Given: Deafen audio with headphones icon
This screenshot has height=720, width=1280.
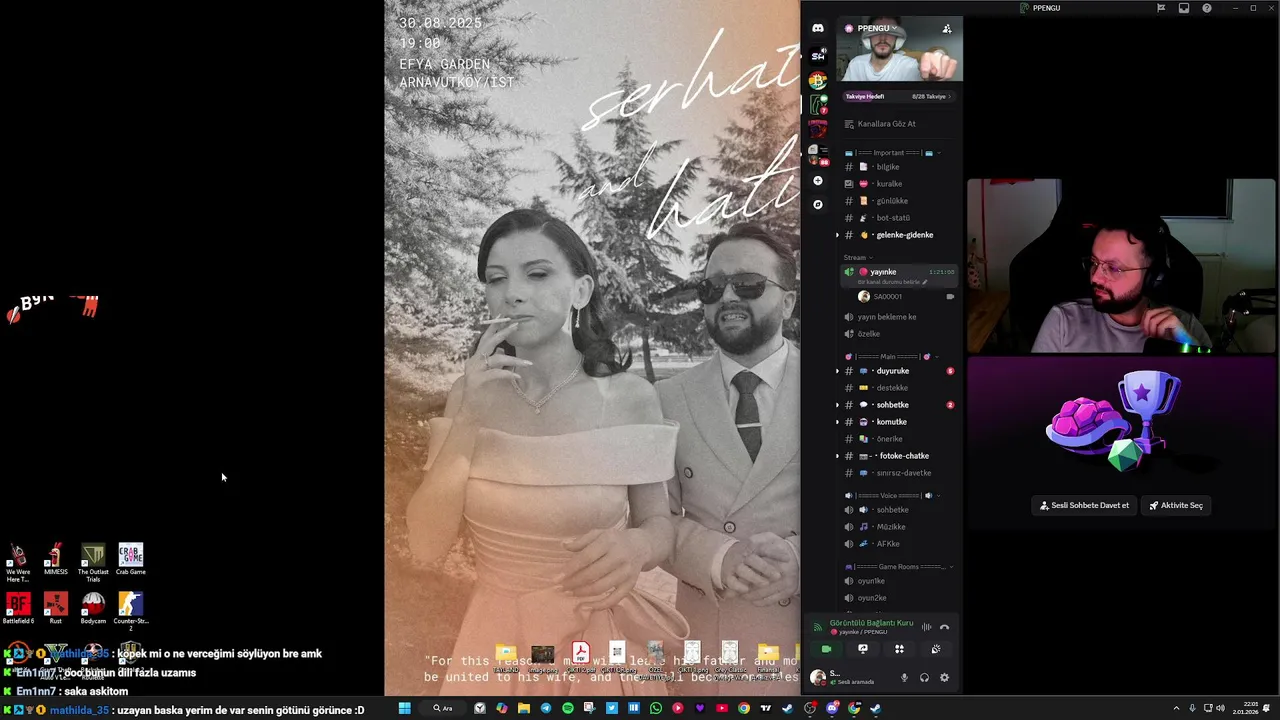Looking at the screenshot, I should 924,677.
